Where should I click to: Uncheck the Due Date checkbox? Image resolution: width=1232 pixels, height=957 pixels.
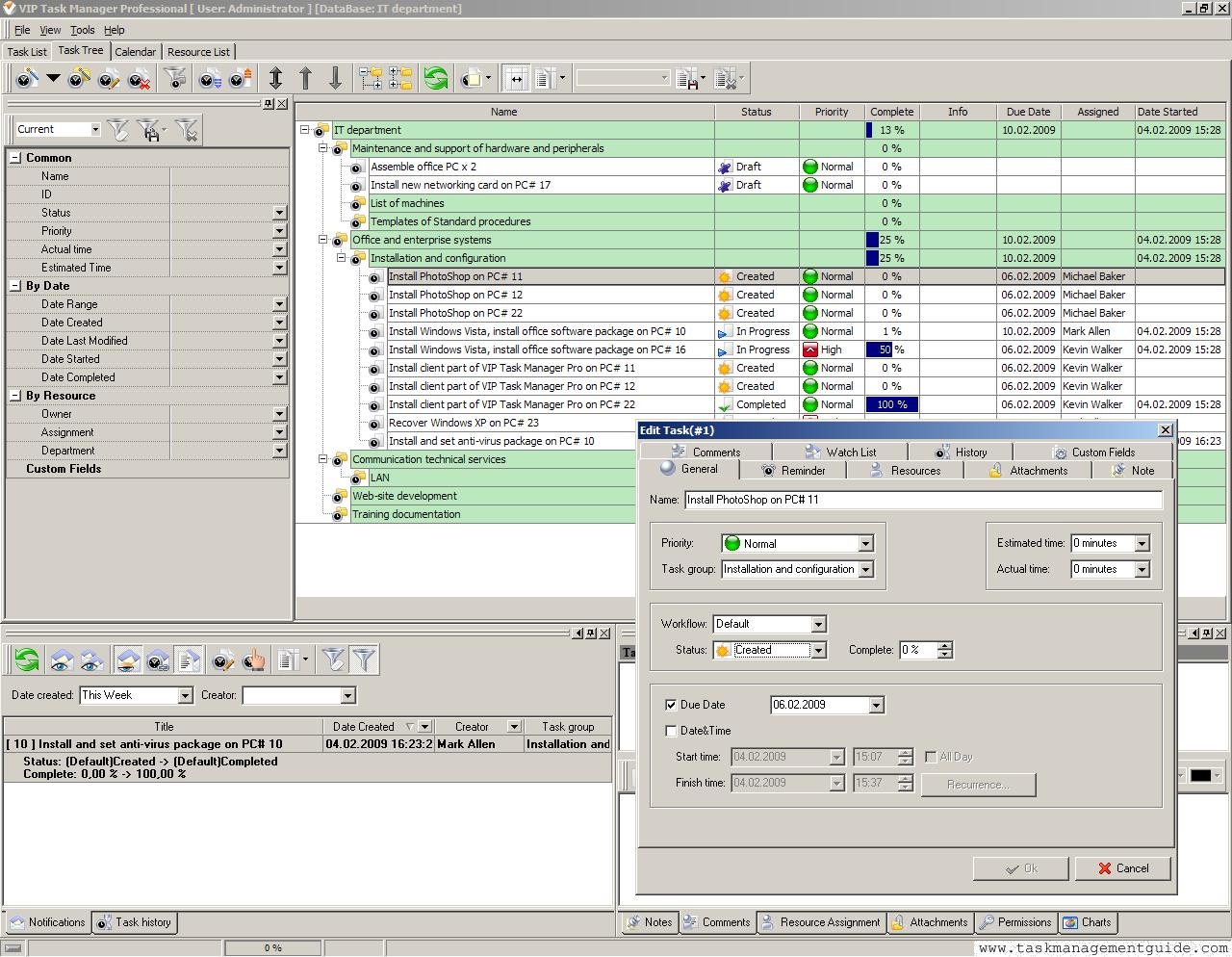671,705
